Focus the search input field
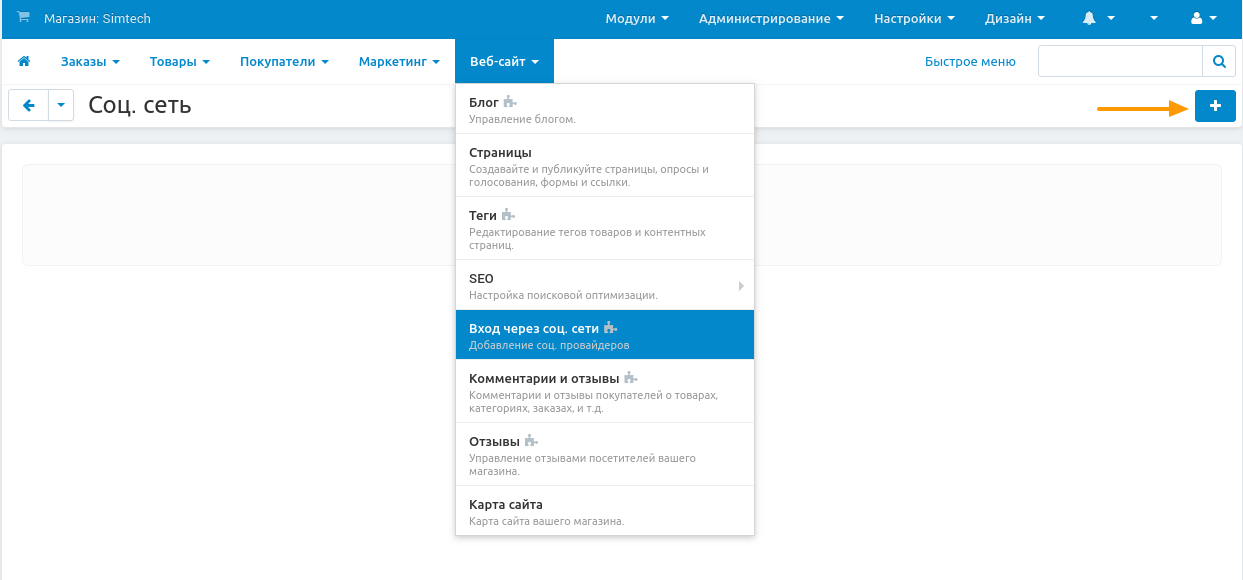 (1119, 61)
